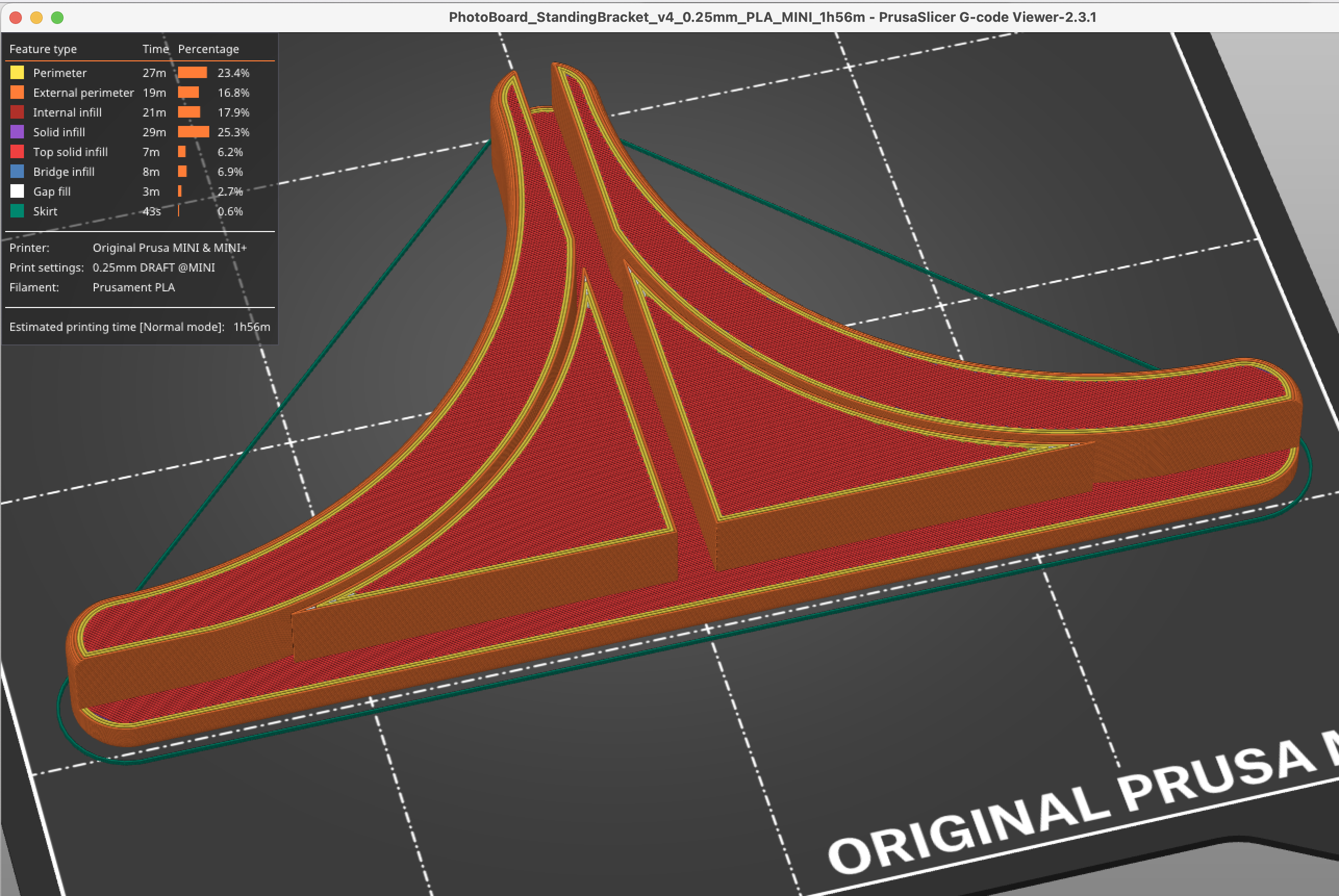Click the Time column header

(155, 49)
